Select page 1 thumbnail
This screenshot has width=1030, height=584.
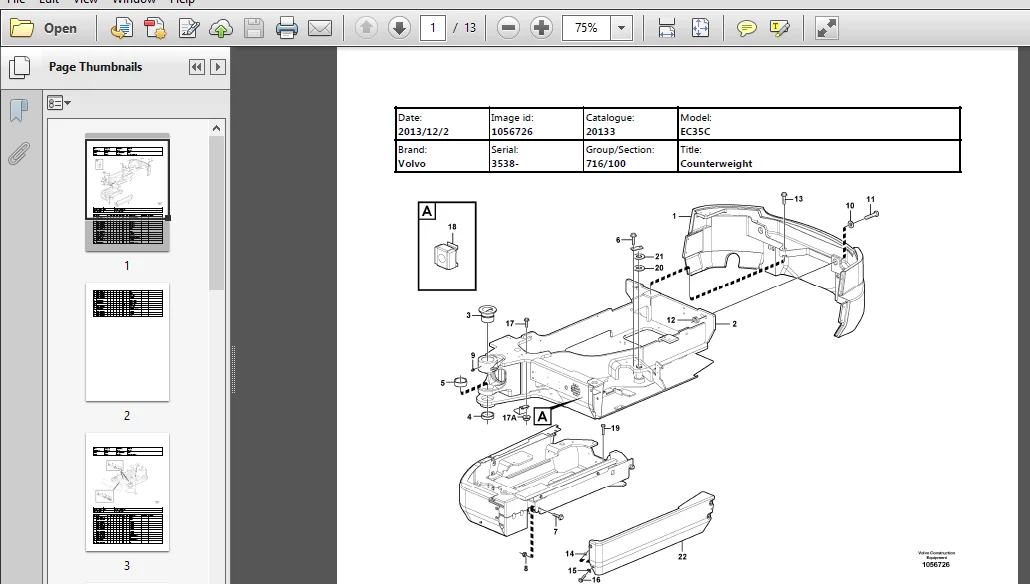click(127, 192)
